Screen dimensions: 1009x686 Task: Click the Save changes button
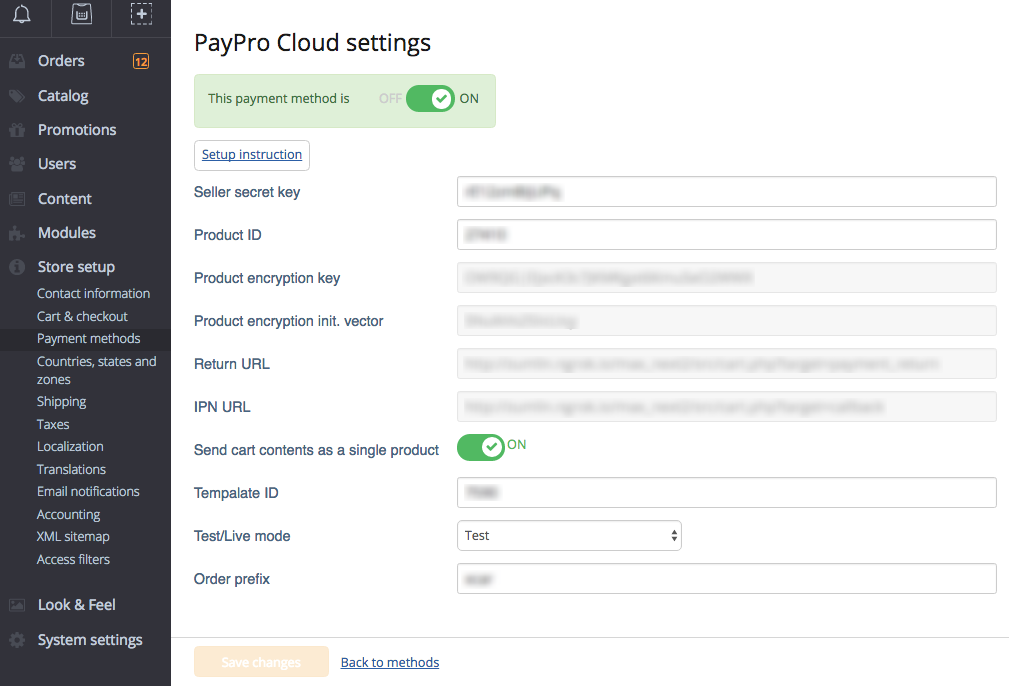coord(261,662)
